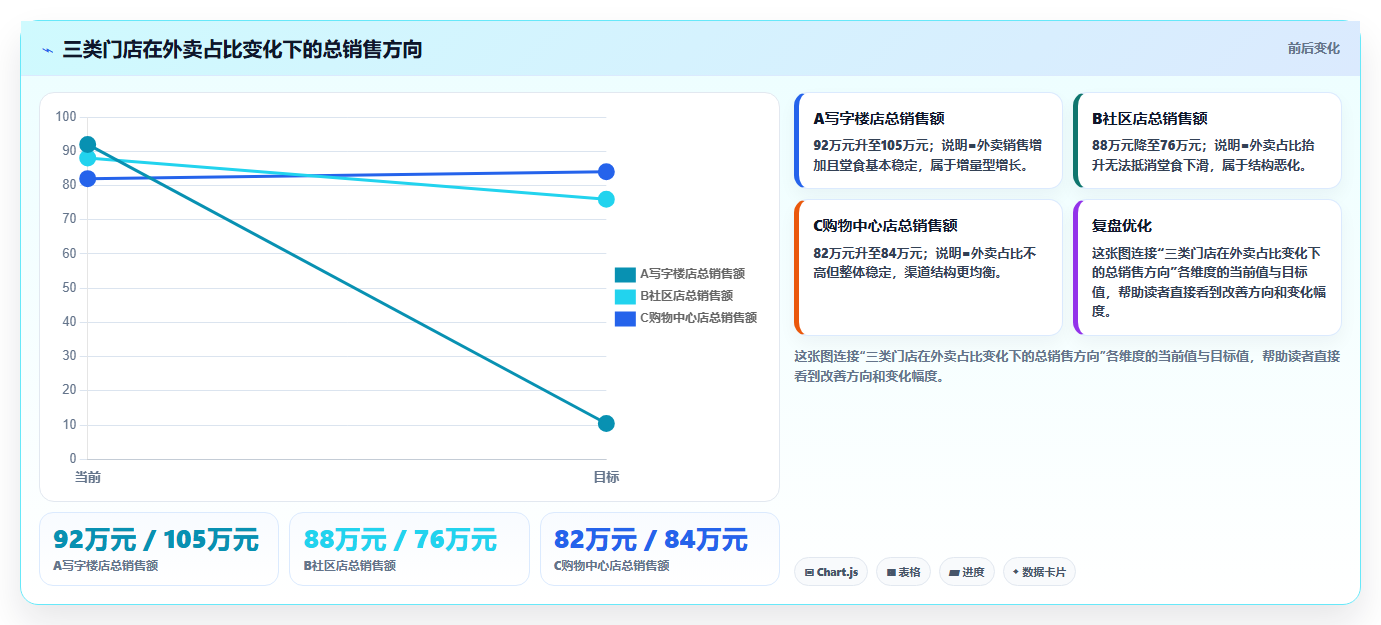The height and width of the screenshot is (625, 1381).
Task: Click the A写字楼店 data point at 目标
Action: pos(606,424)
